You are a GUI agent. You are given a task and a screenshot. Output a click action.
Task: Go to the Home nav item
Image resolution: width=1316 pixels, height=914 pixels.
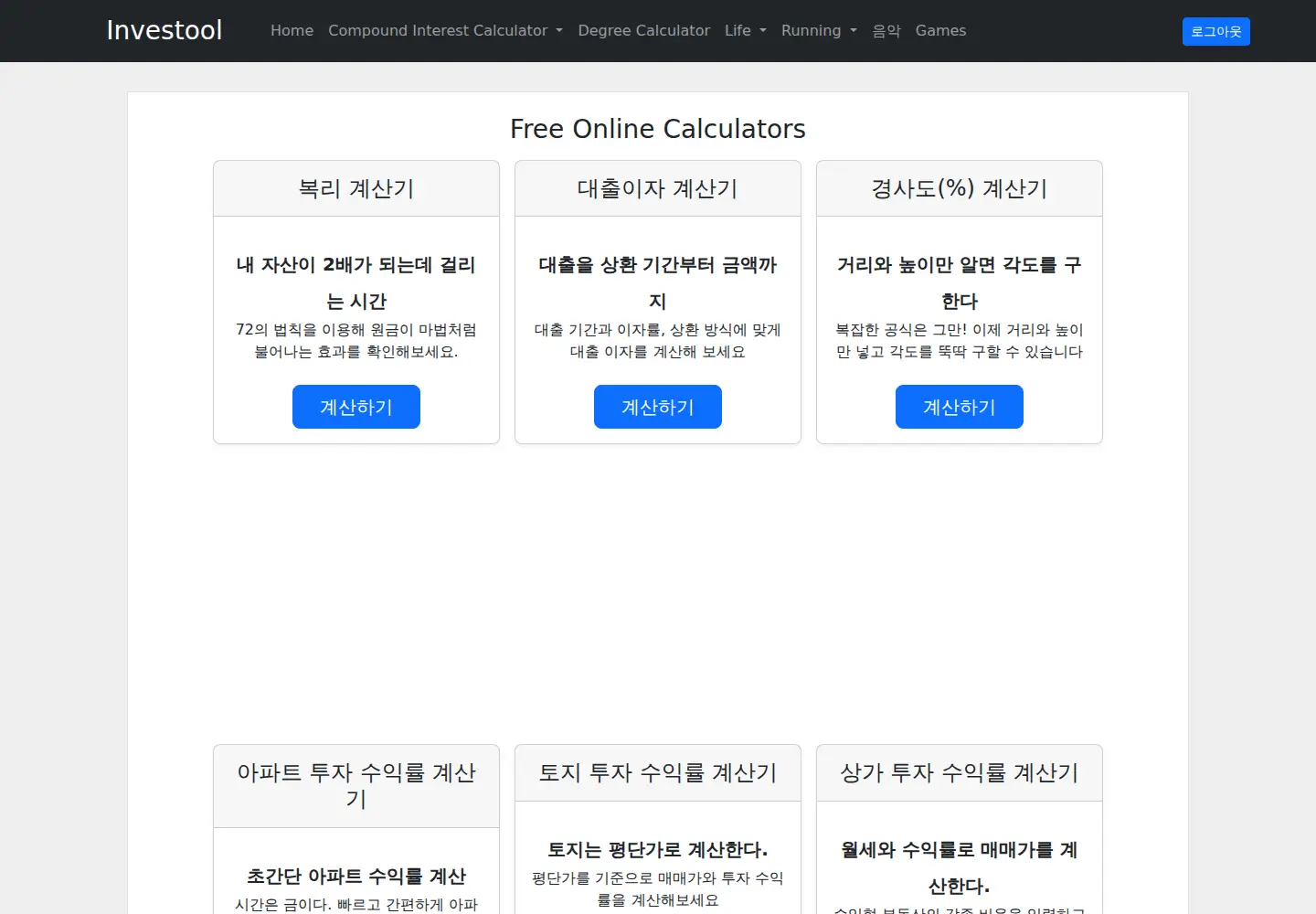pos(292,30)
